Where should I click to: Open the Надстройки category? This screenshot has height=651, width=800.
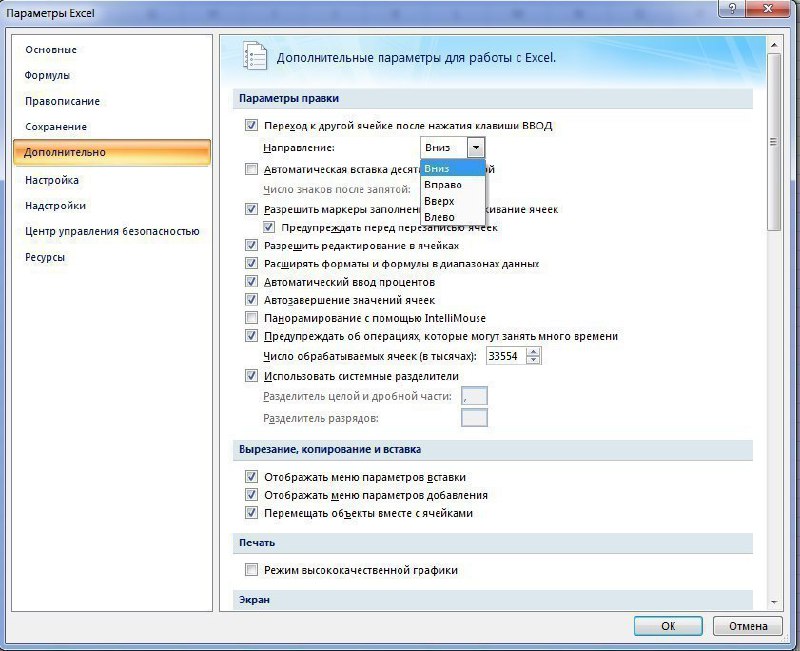[55, 206]
